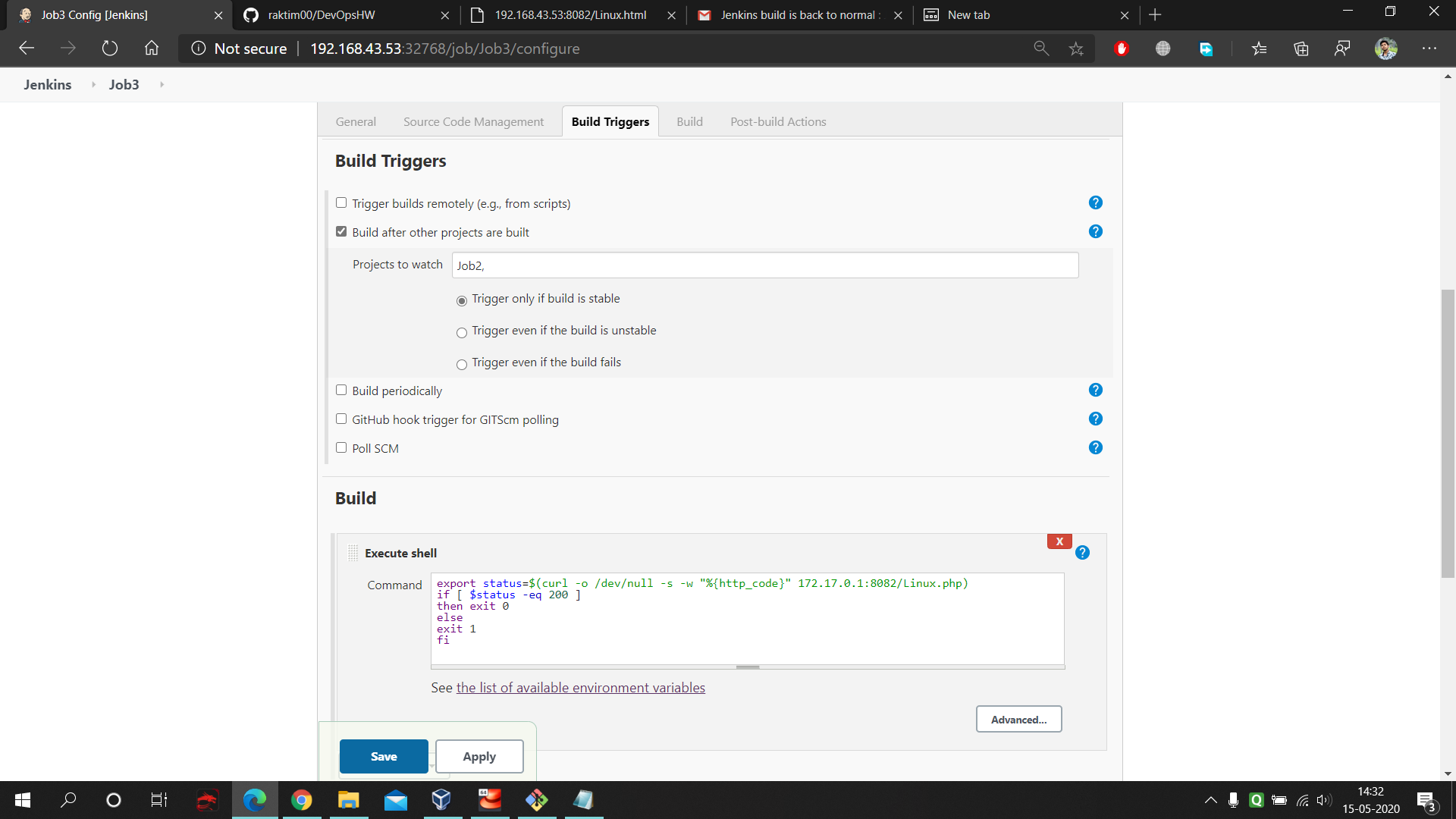Image resolution: width=1456 pixels, height=819 pixels.
Task: Open File Explorer from the taskbar
Action: (x=348, y=800)
